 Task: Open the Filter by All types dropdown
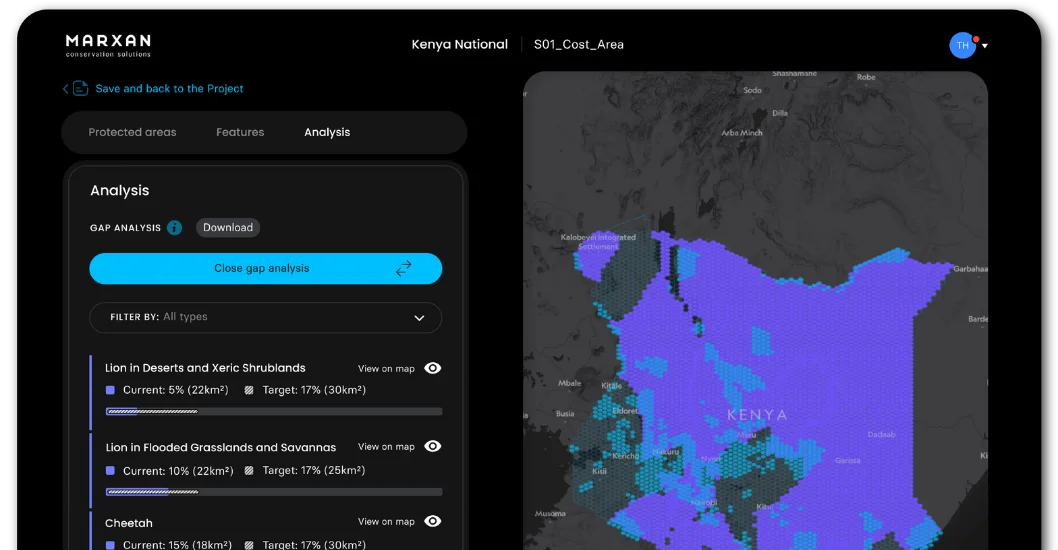click(x=265, y=317)
